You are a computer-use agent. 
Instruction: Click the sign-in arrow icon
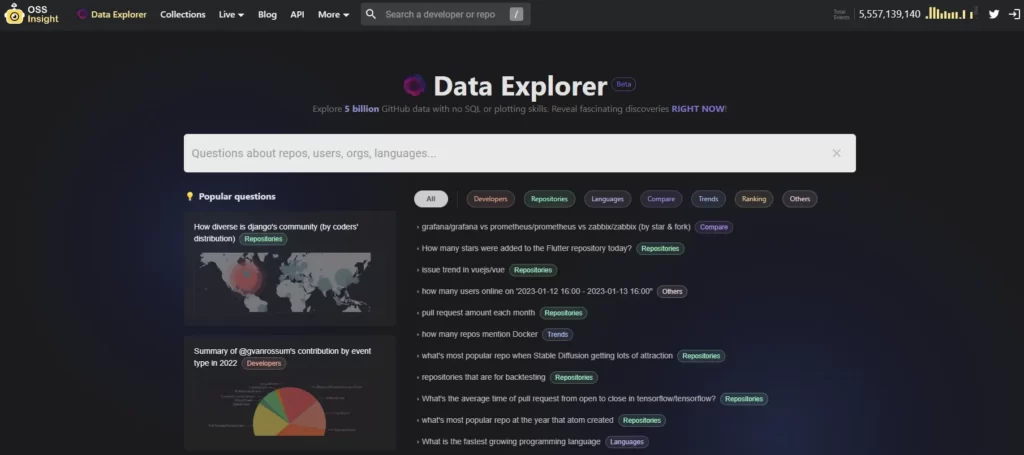[1014, 14]
